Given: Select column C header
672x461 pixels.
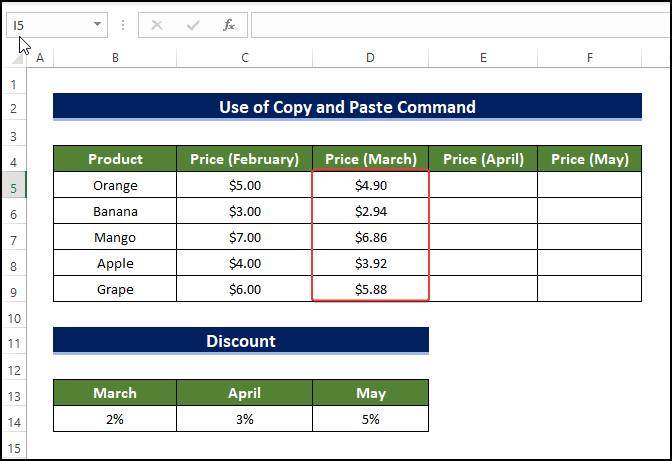Looking at the screenshot, I should tap(245, 58).
